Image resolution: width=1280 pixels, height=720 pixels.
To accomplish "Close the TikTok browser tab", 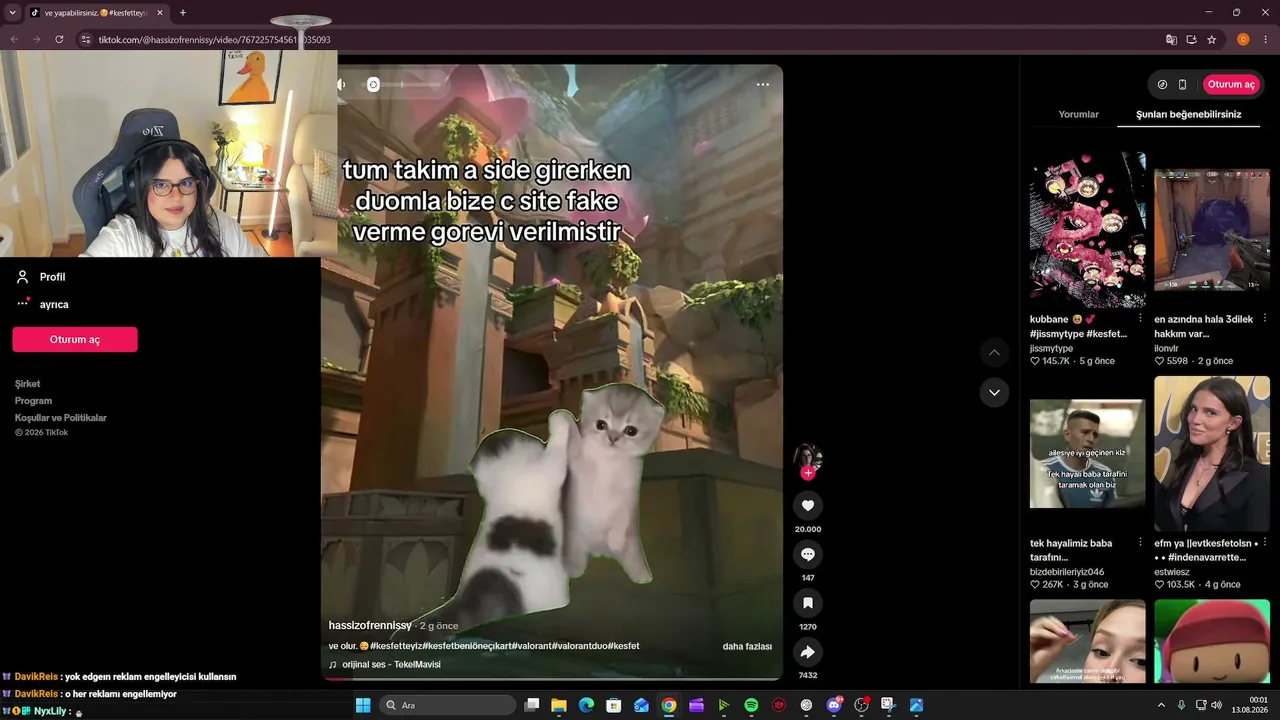I will pos(160,13).
